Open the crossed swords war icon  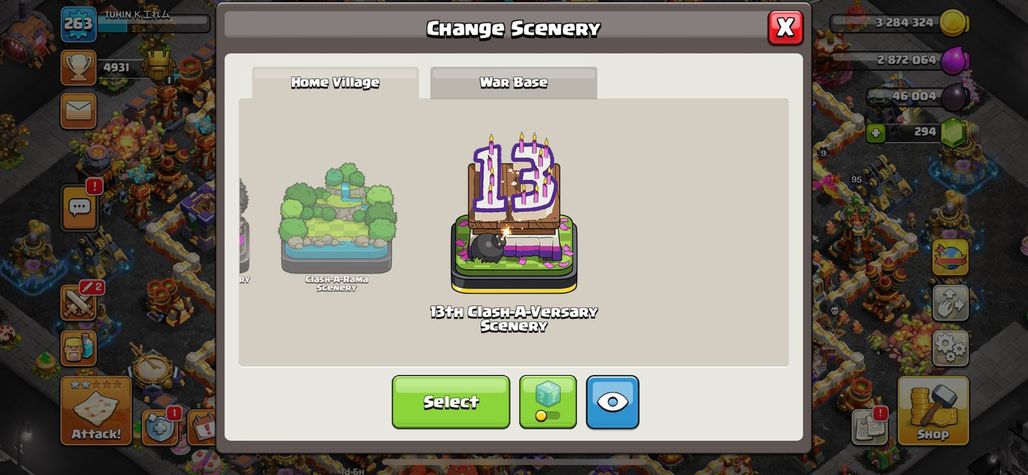coord(79,301)
